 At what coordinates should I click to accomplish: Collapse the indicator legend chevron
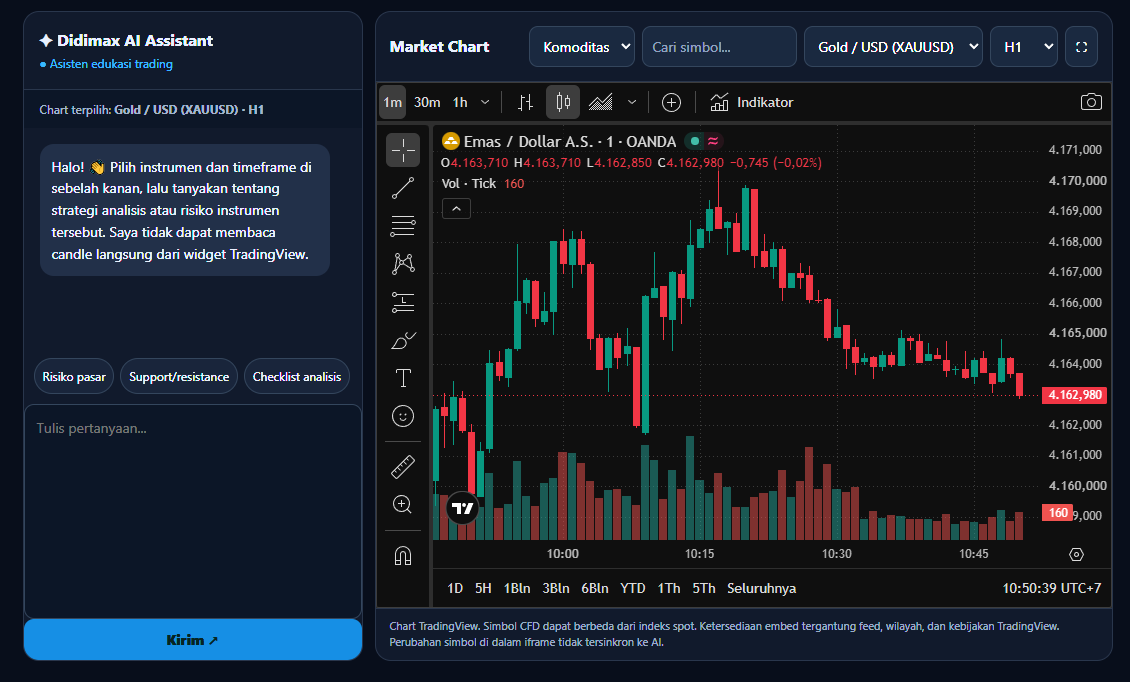point(456,209)
